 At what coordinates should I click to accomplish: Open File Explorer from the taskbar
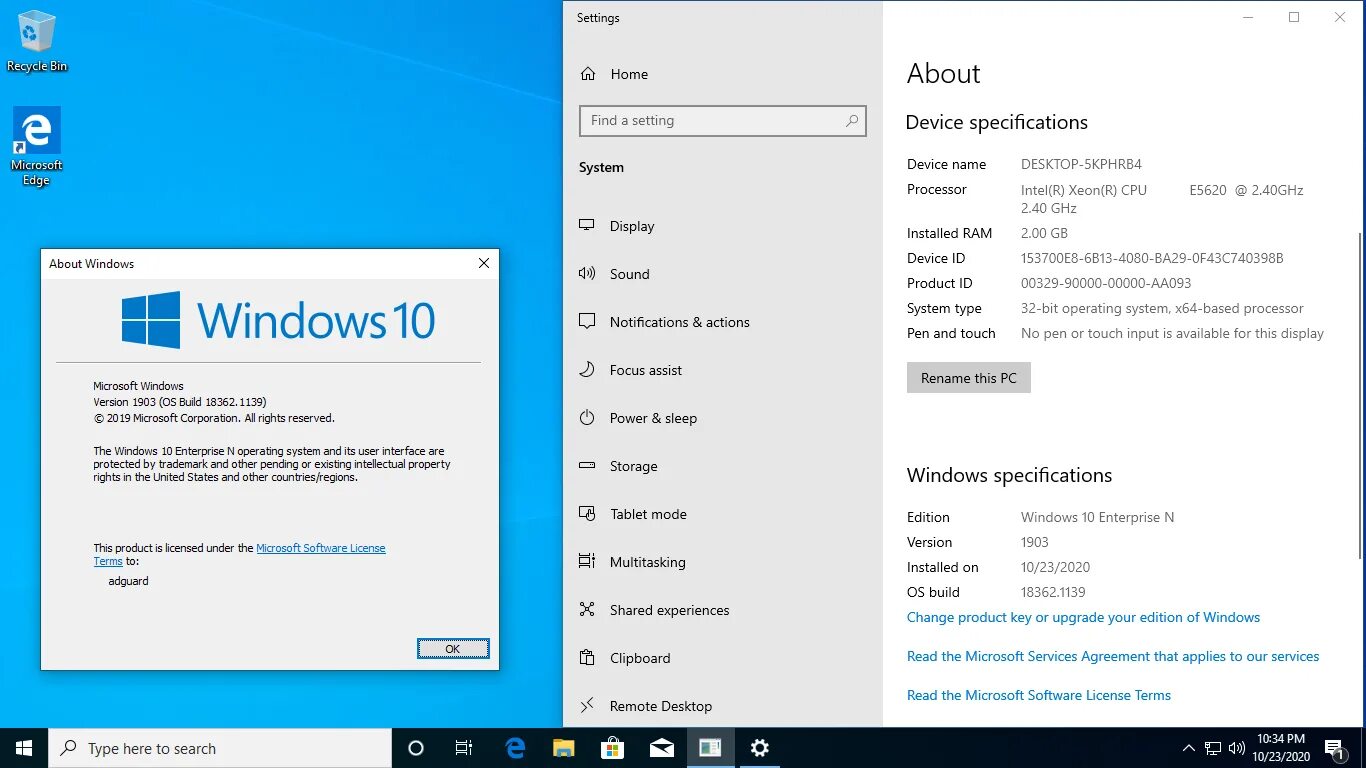564,748
